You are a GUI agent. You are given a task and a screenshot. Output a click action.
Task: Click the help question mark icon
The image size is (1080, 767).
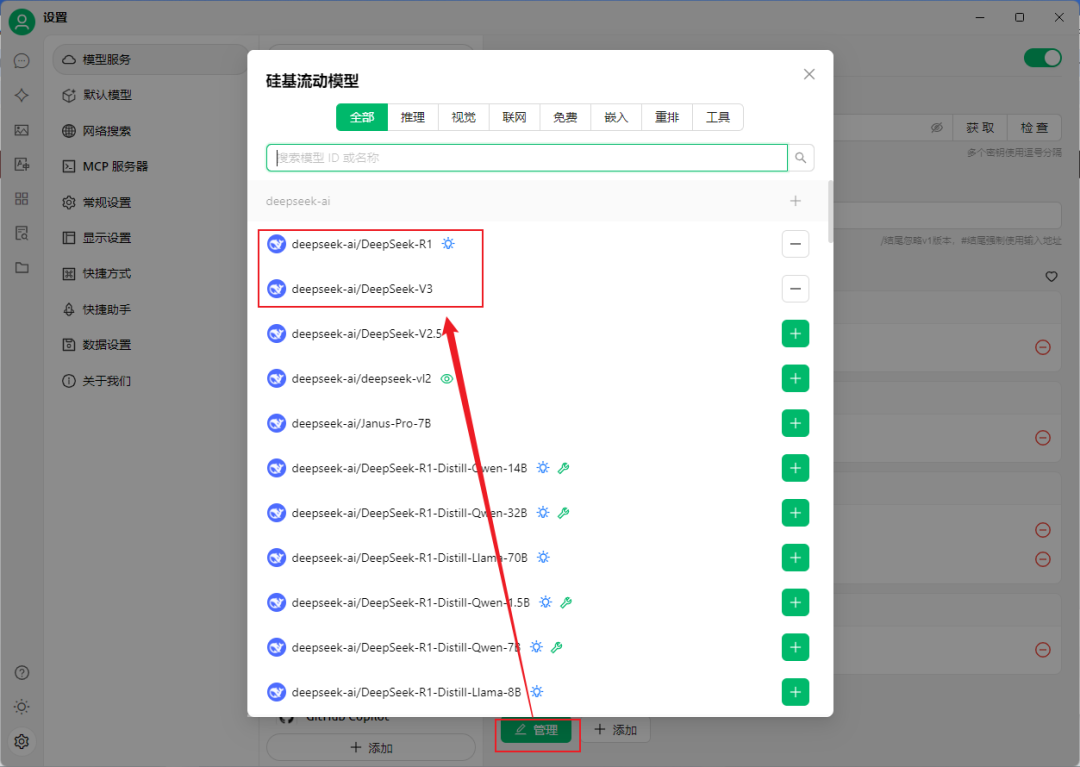(x=21, y=673)
